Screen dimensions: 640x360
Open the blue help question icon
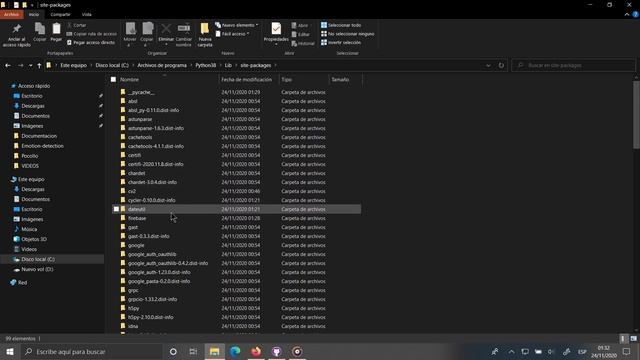point(636,14)
